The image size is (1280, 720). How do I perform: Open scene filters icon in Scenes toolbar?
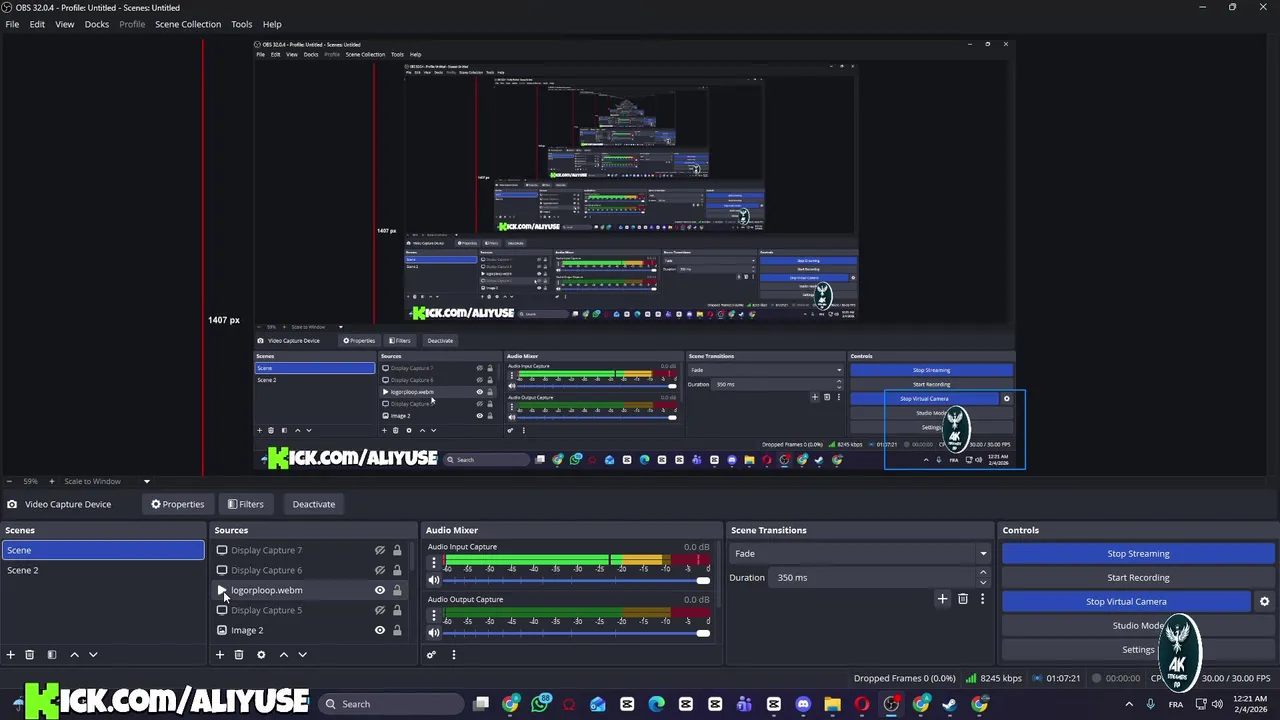pyautogui.click(x=52, y=655)
